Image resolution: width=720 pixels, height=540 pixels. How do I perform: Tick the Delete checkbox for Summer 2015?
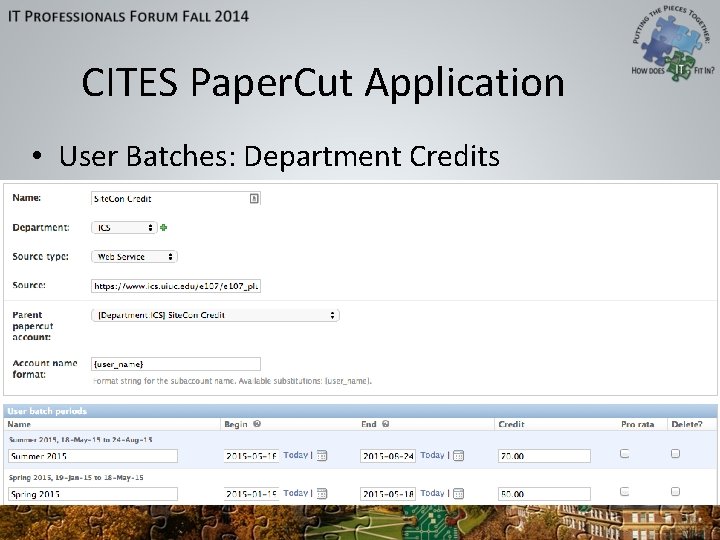tap(675, 454)
